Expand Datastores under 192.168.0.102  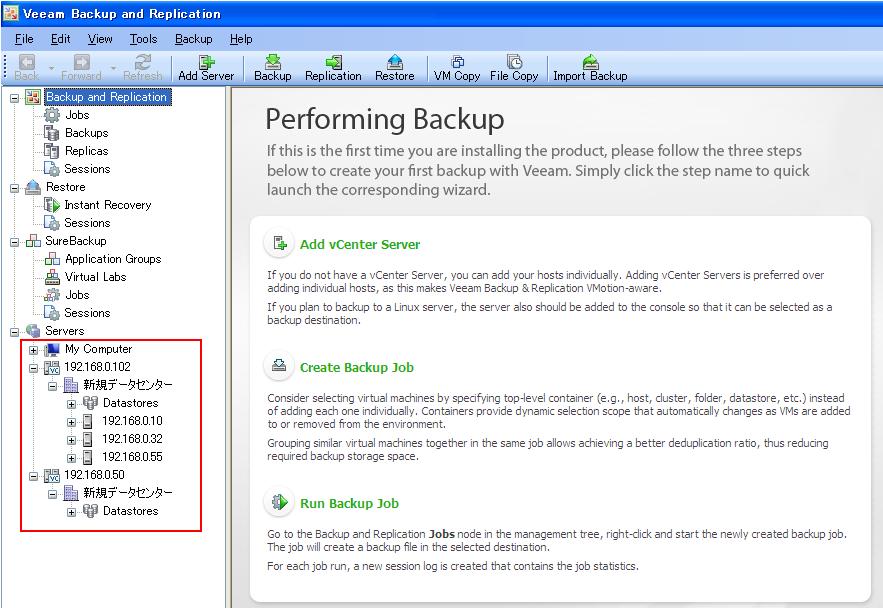[72, 404]
